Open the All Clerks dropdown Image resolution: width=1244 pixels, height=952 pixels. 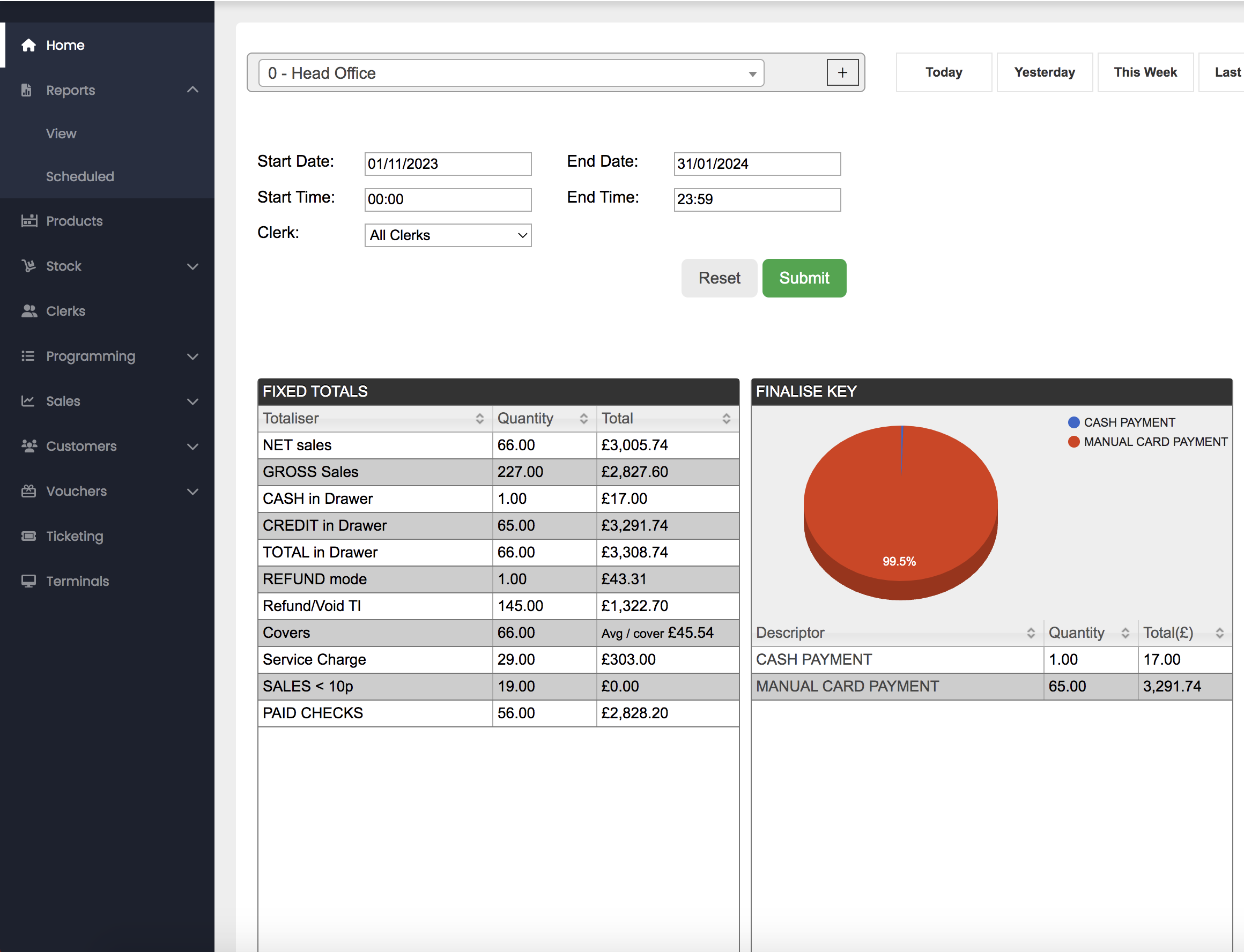click(448, 235)
